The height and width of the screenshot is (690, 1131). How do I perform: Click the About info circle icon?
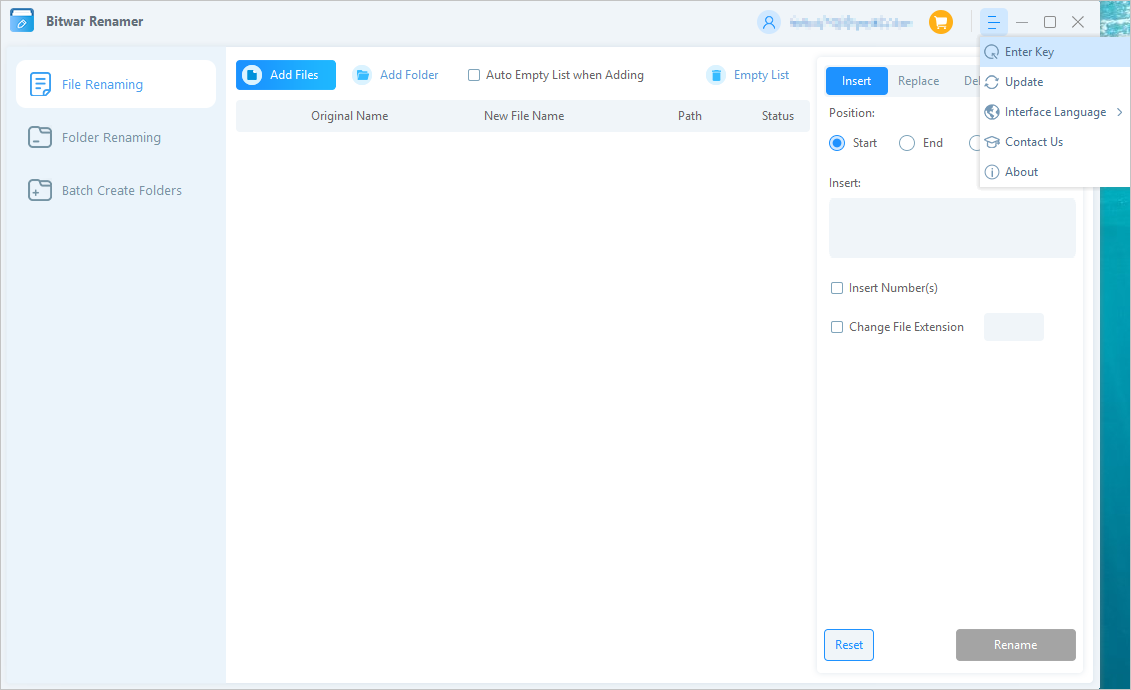[992, 172]
